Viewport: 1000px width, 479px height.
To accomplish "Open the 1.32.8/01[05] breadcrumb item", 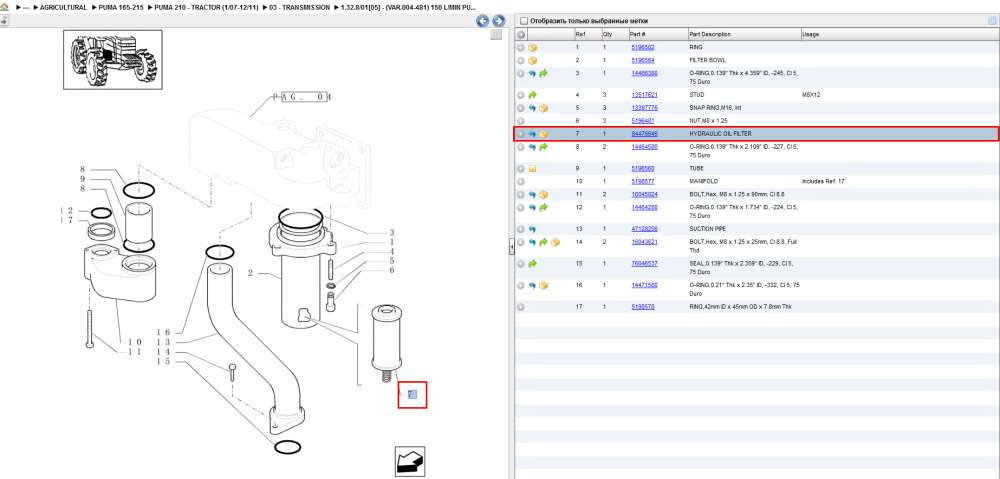I will 408,8.
